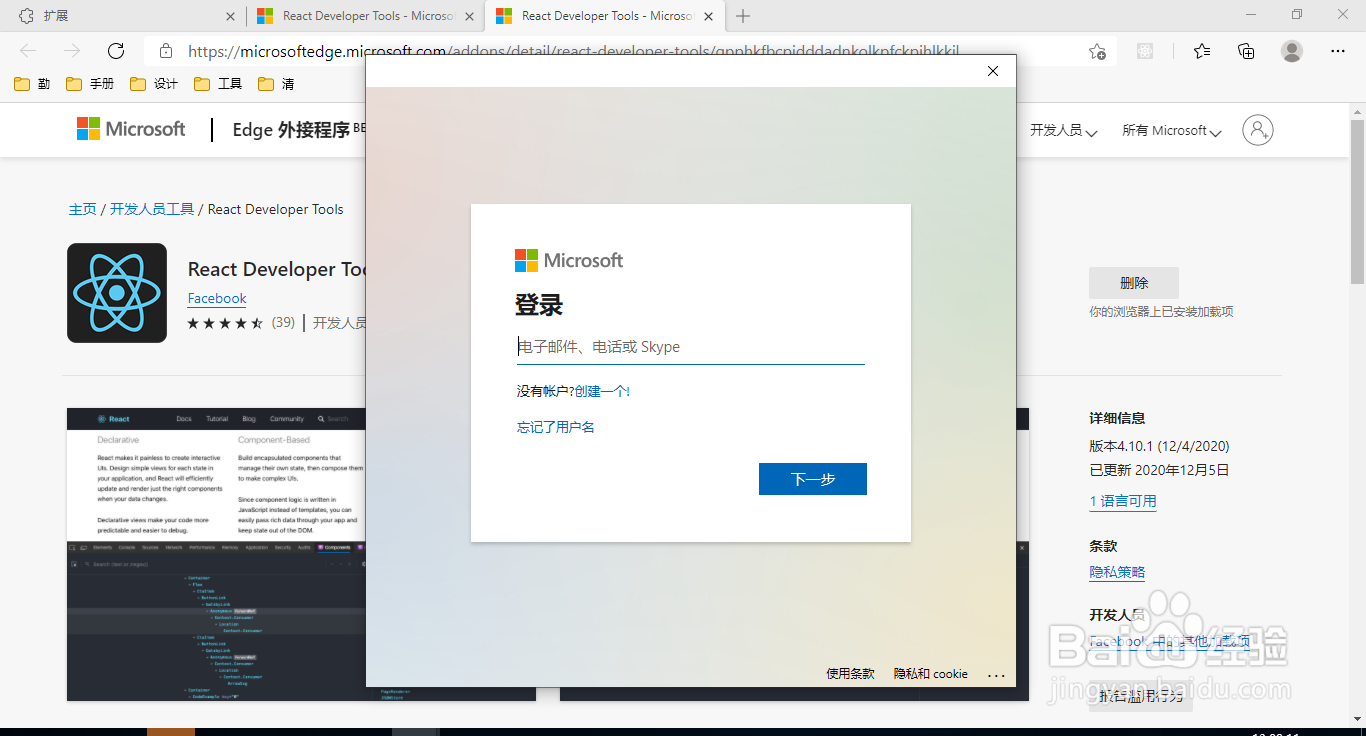Close the 扩展 tab
This screenshot has width=1366, height=736.
coord(230,16)
